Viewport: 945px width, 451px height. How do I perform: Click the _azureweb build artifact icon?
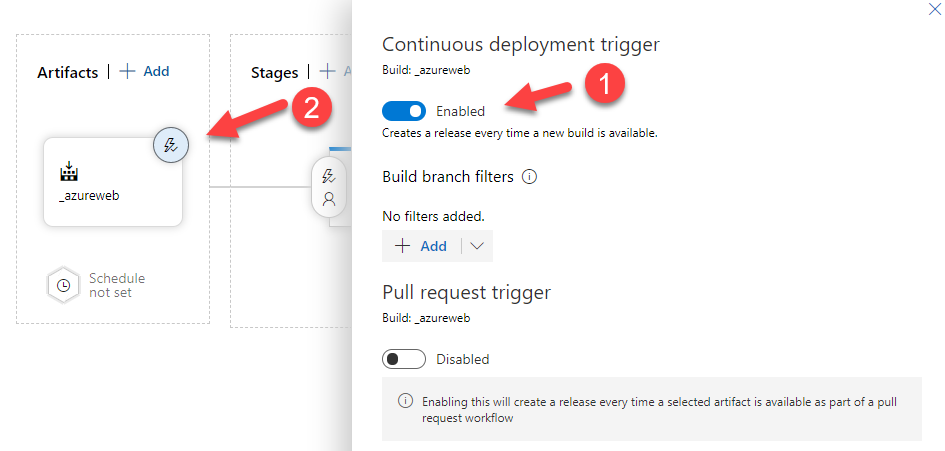[69, 172]
